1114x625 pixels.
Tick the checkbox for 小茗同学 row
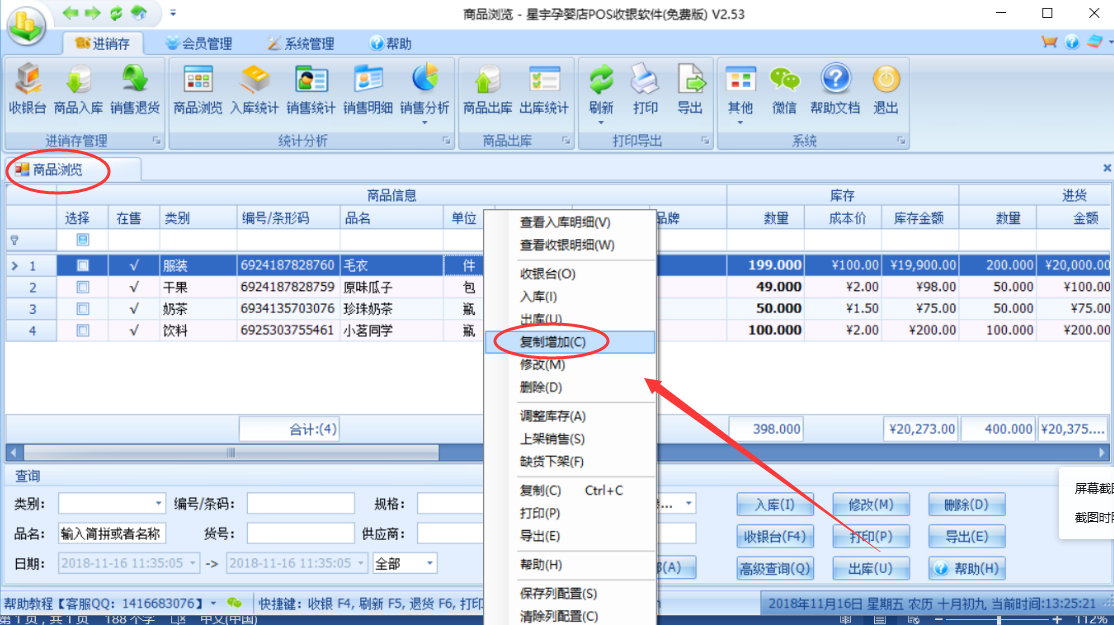(82, 330)
